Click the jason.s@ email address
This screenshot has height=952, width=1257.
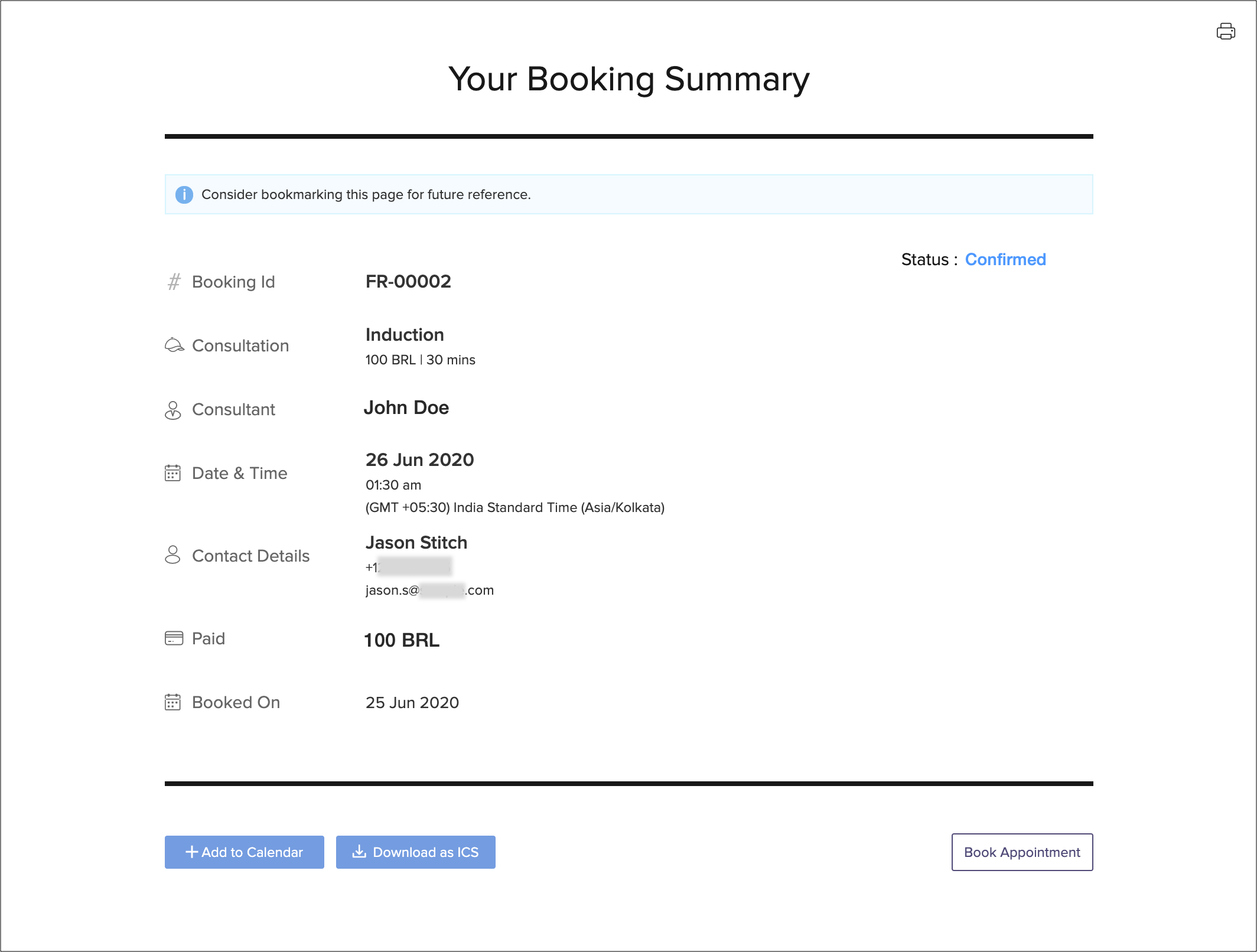click(x=429, y=590)
